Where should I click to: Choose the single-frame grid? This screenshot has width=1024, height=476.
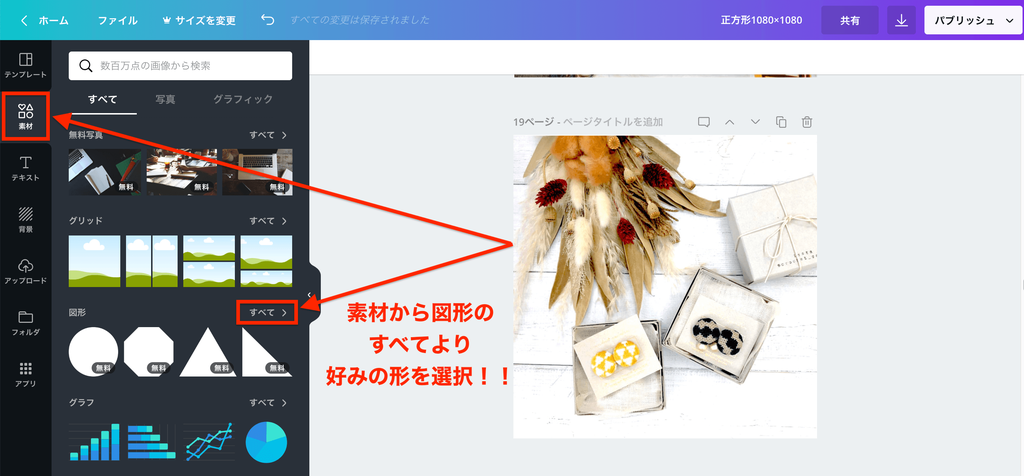click(x=95, y=261)
